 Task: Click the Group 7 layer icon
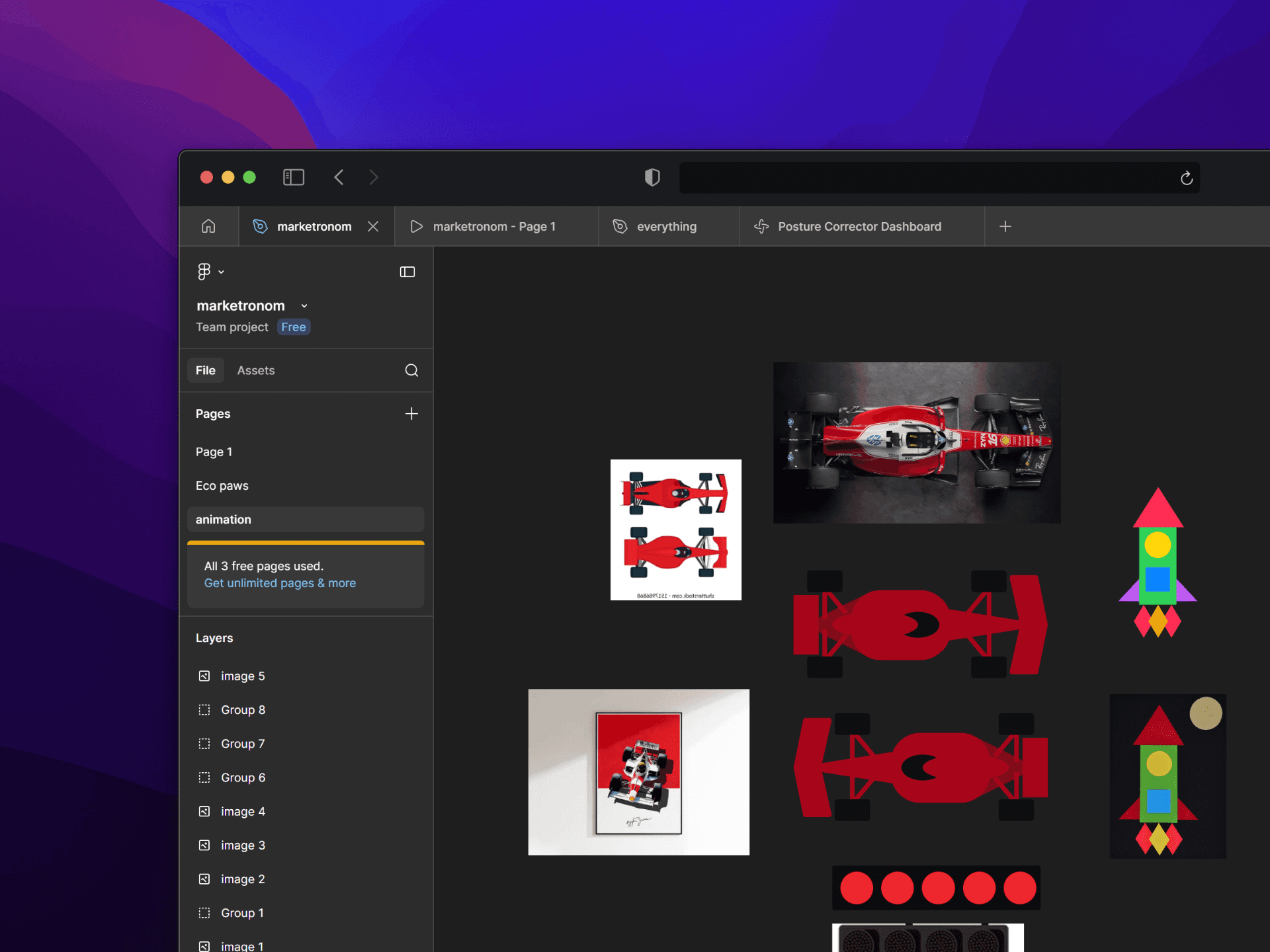[204, 743]
